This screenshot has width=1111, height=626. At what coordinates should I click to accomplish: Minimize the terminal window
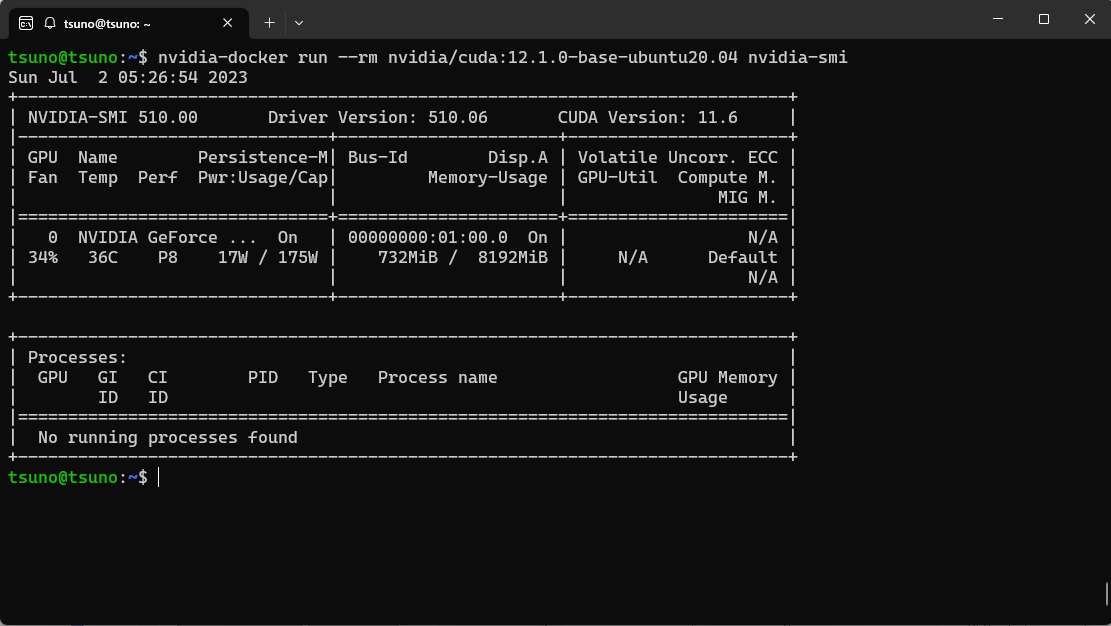(998, 19)
